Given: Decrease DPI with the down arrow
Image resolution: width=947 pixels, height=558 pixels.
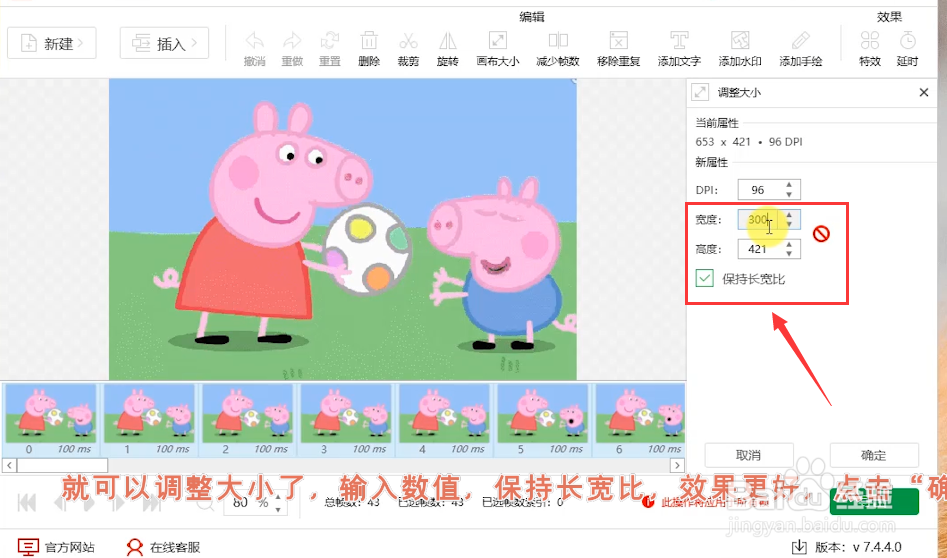Looking at the screenshot, I should [789, 194].
